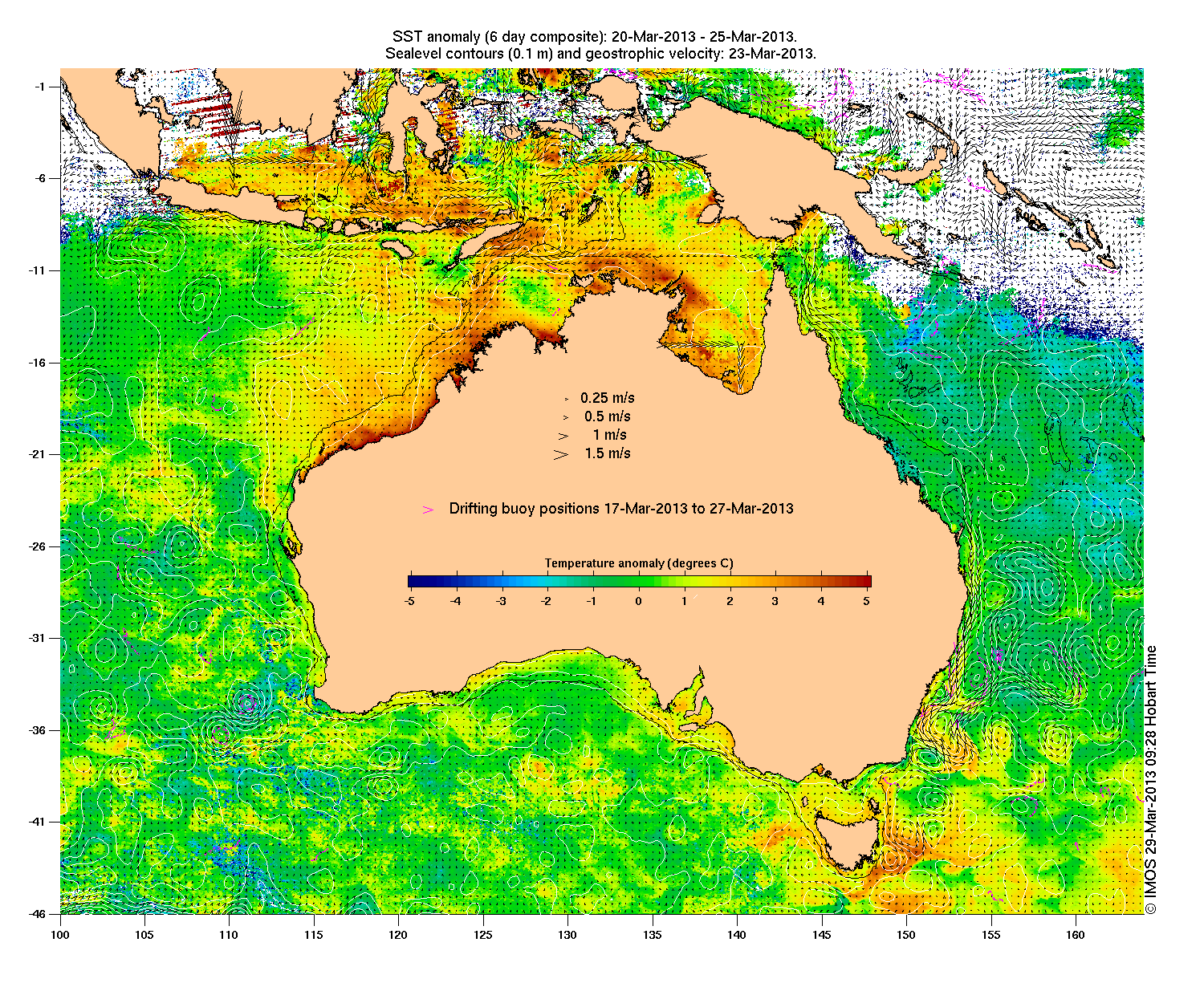This screenshot has height=983, width=1204.
Task: Click the colorbar tick label '0'
Action: point(639,600)
